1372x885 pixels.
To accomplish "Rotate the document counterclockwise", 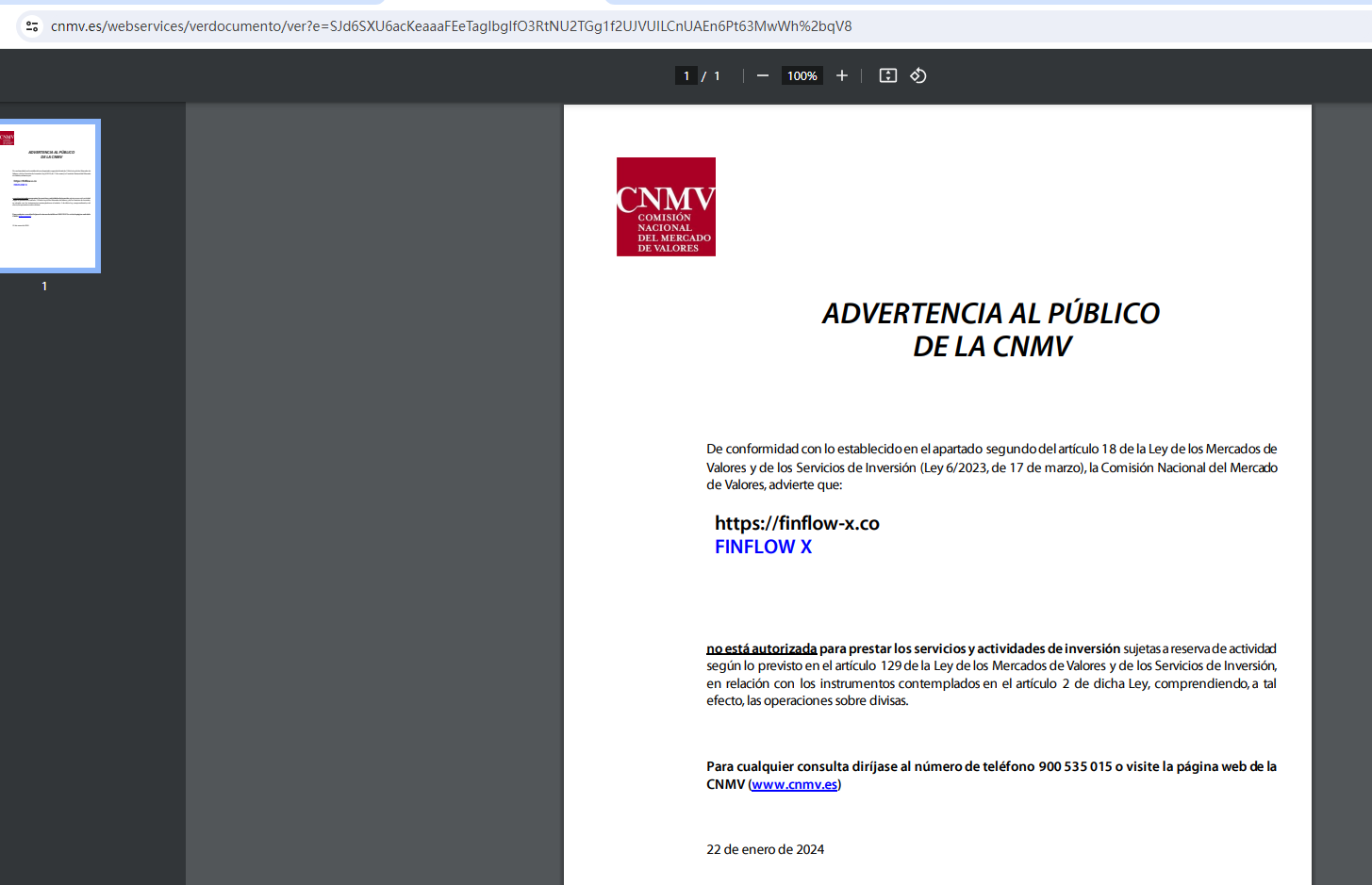I will (x=918, y=75).
